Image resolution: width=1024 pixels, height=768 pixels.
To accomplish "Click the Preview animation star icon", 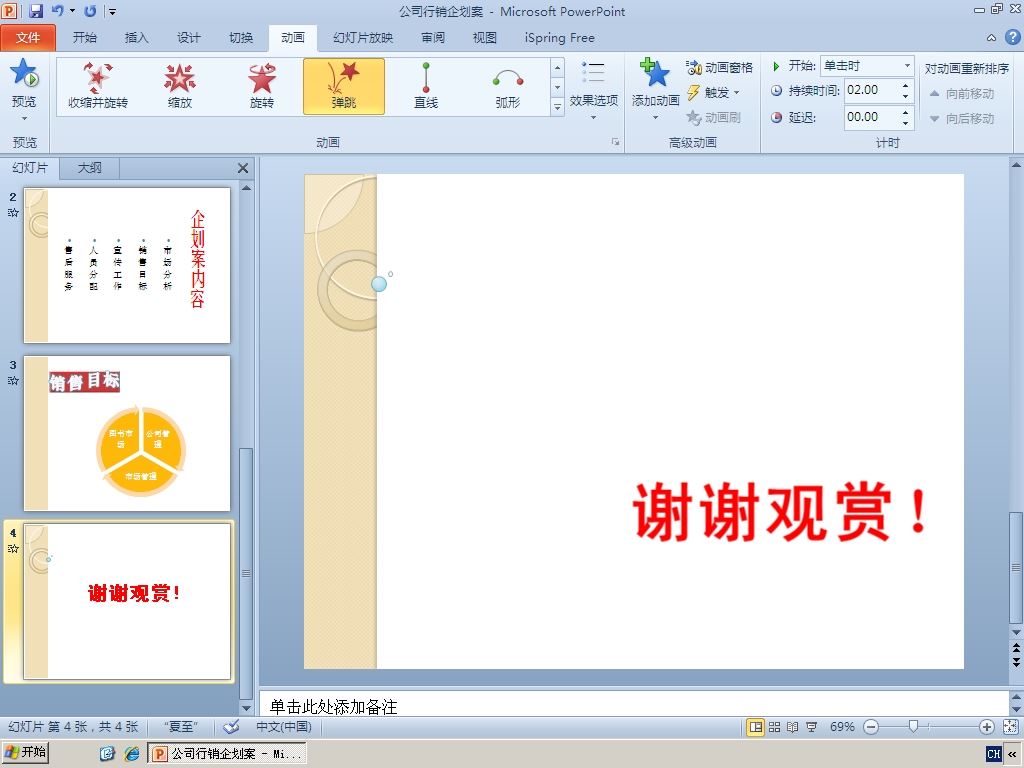I will 24,72.
